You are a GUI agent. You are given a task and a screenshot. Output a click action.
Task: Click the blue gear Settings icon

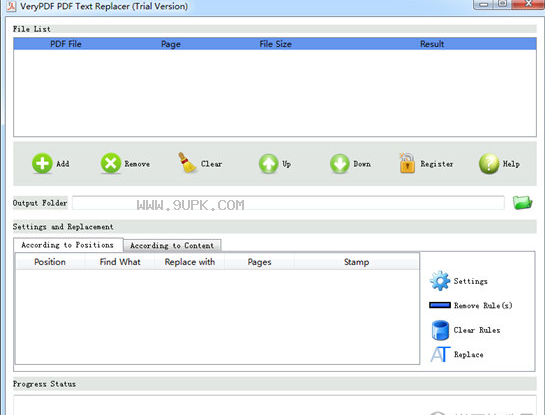(x=440, y=280)
